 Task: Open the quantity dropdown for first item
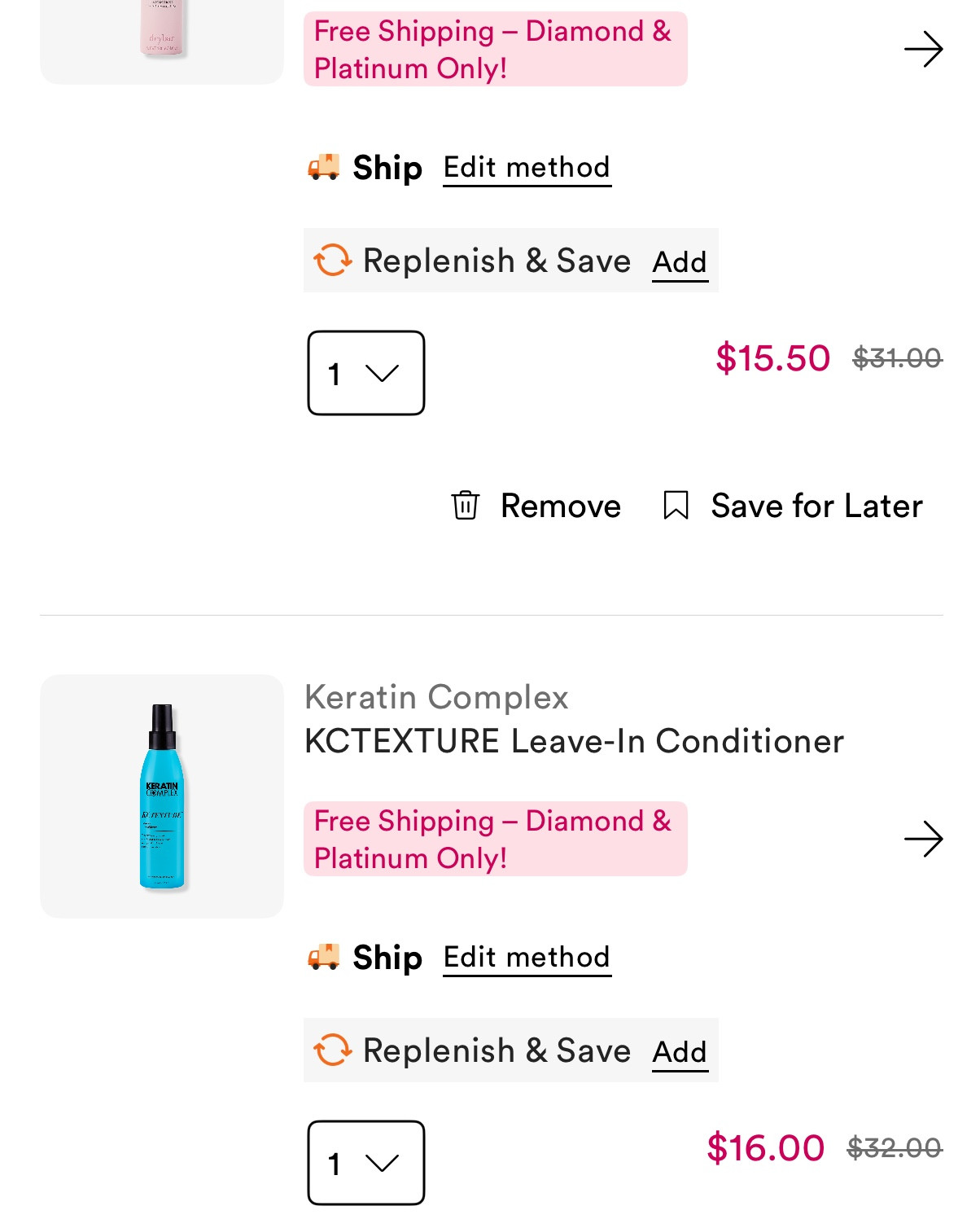point(365,373)
